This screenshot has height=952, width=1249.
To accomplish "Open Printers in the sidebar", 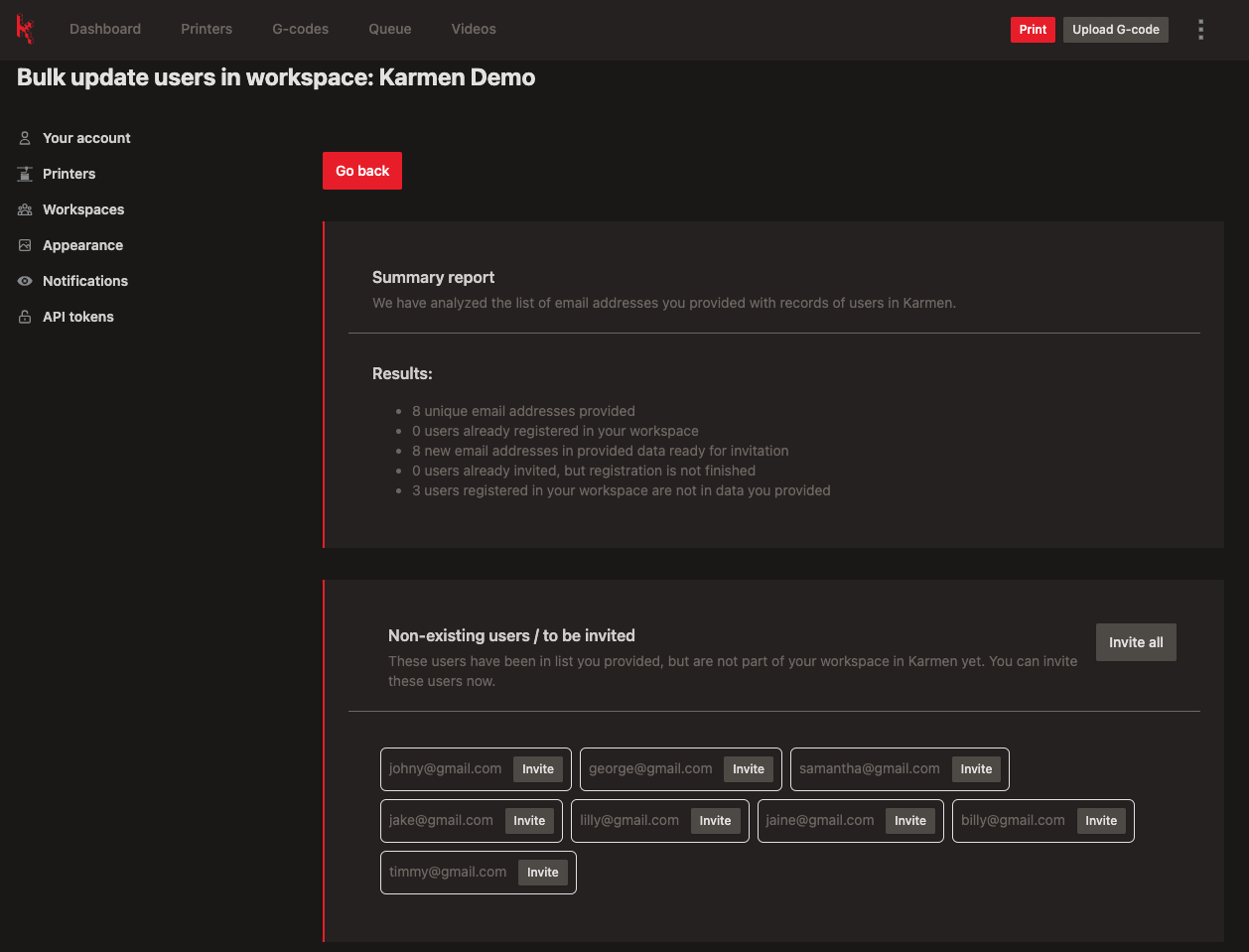I will pyautogui.click(x=69, y=174).
